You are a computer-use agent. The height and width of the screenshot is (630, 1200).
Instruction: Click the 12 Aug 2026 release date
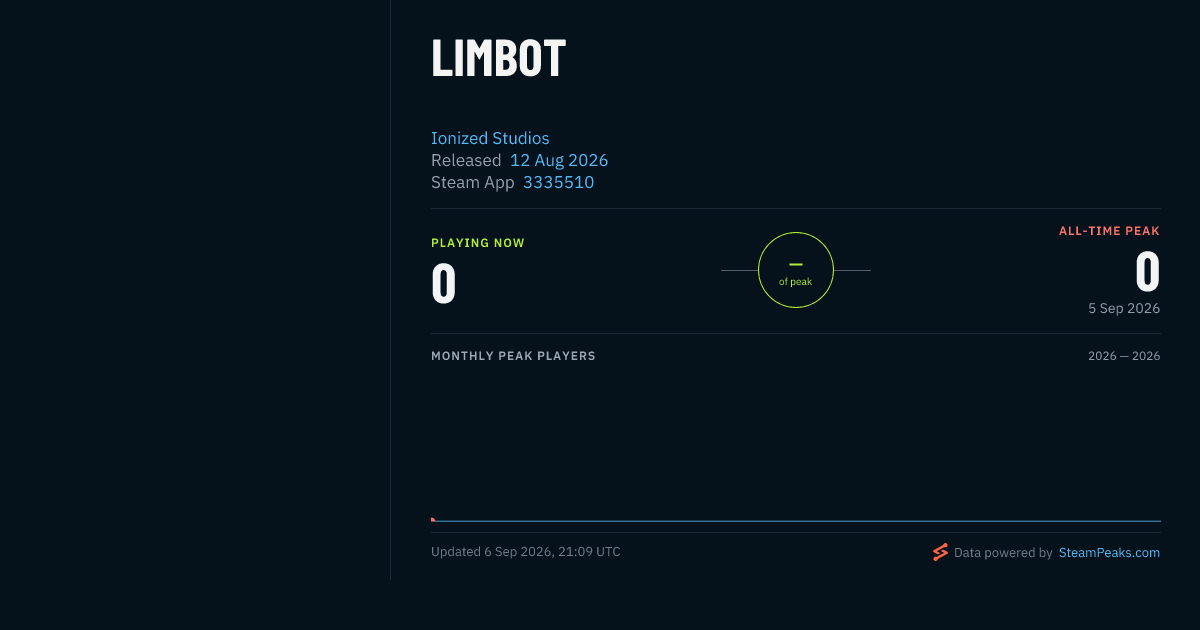tap(559, 160)
